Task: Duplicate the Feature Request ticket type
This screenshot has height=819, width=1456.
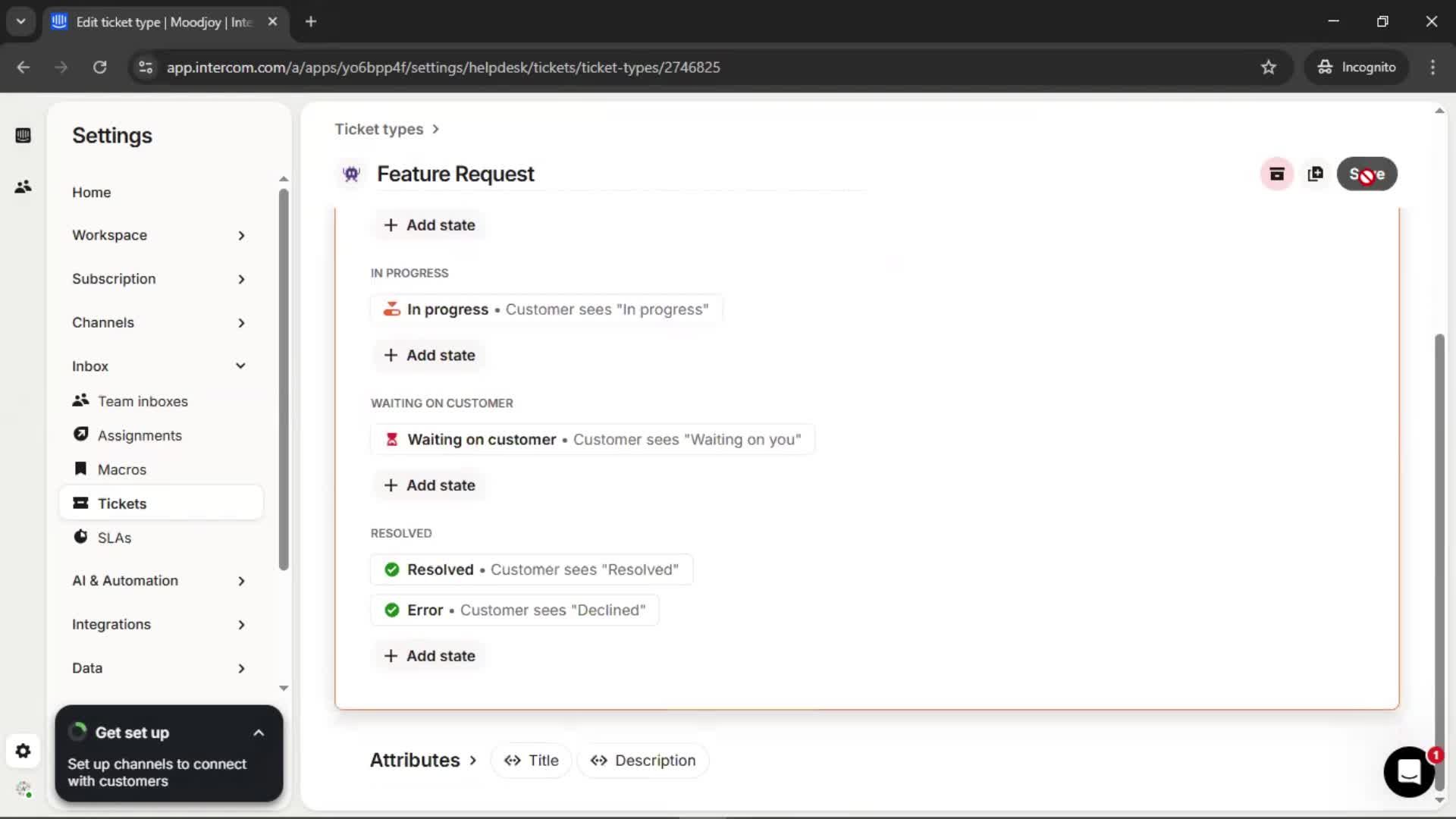Action: (x=1316, y=174)
